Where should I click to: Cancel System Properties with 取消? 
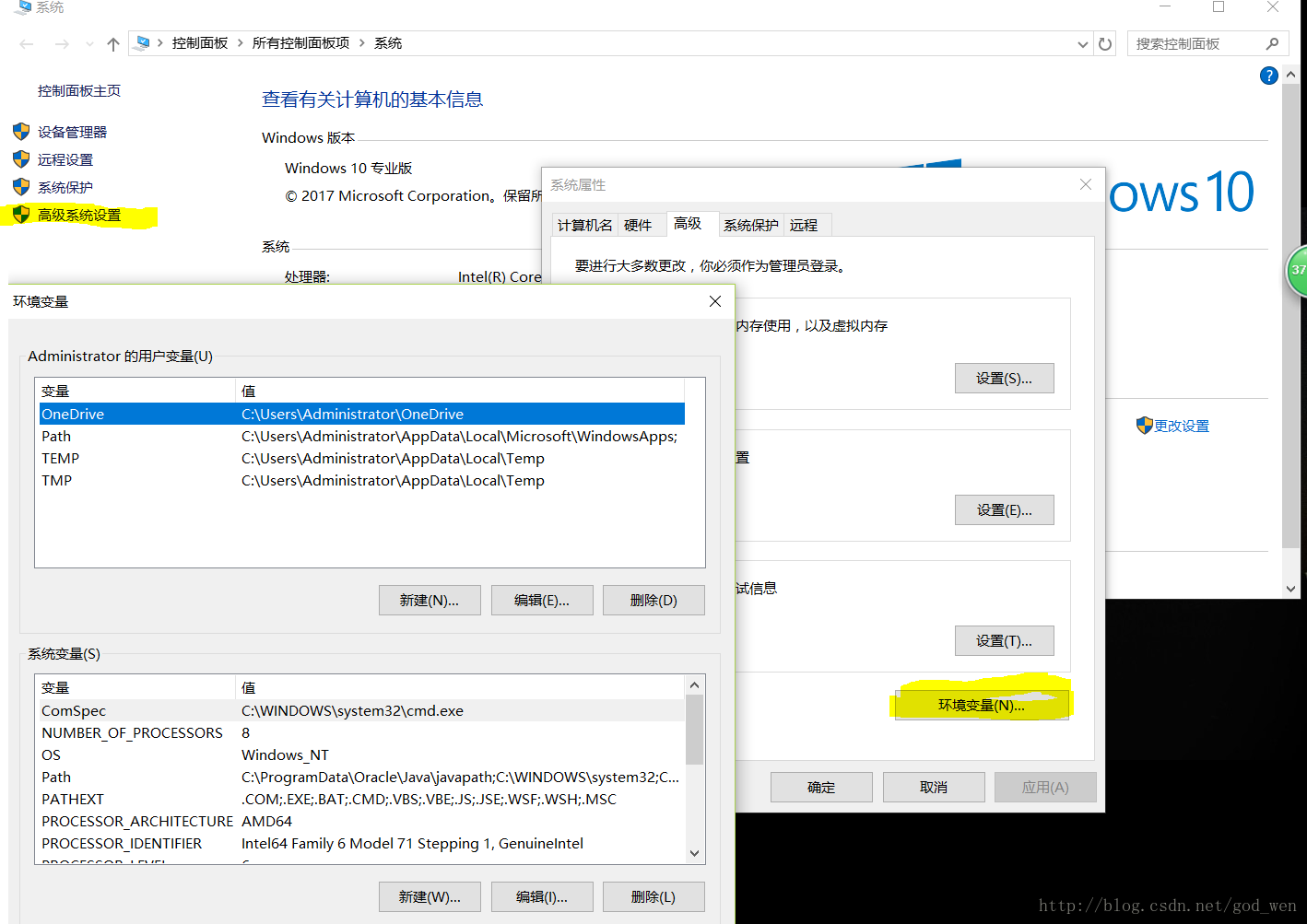pos(934,787)
